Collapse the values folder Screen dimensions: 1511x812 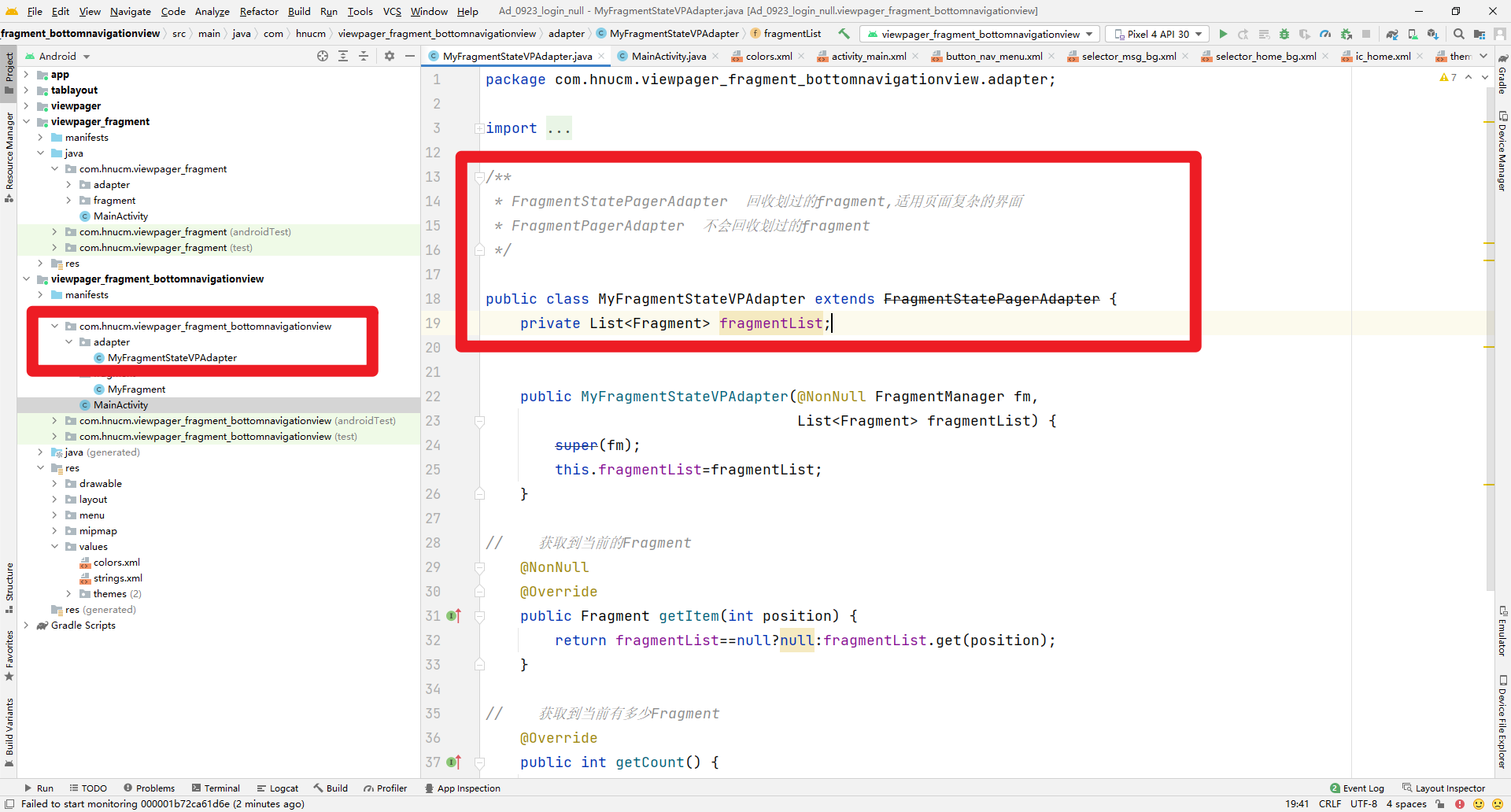tap(54, 546)
